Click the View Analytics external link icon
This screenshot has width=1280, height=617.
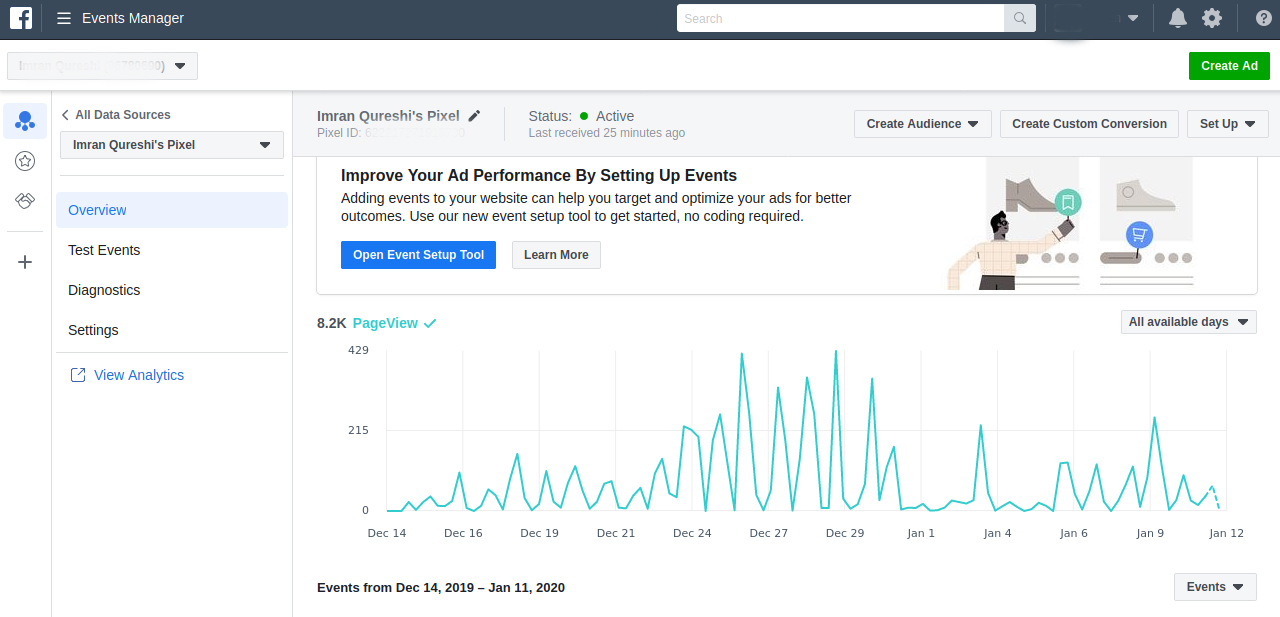tap(77, 375)
